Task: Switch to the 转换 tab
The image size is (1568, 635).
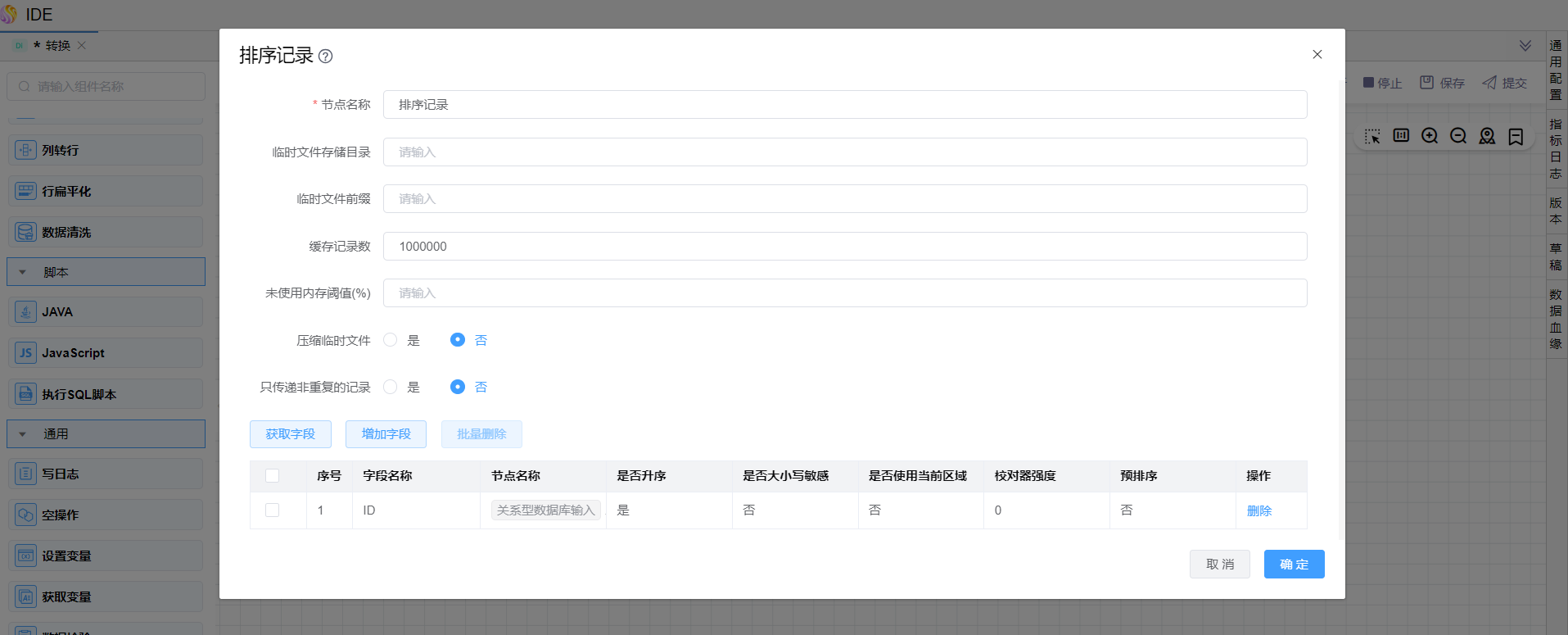Action: 57,46
